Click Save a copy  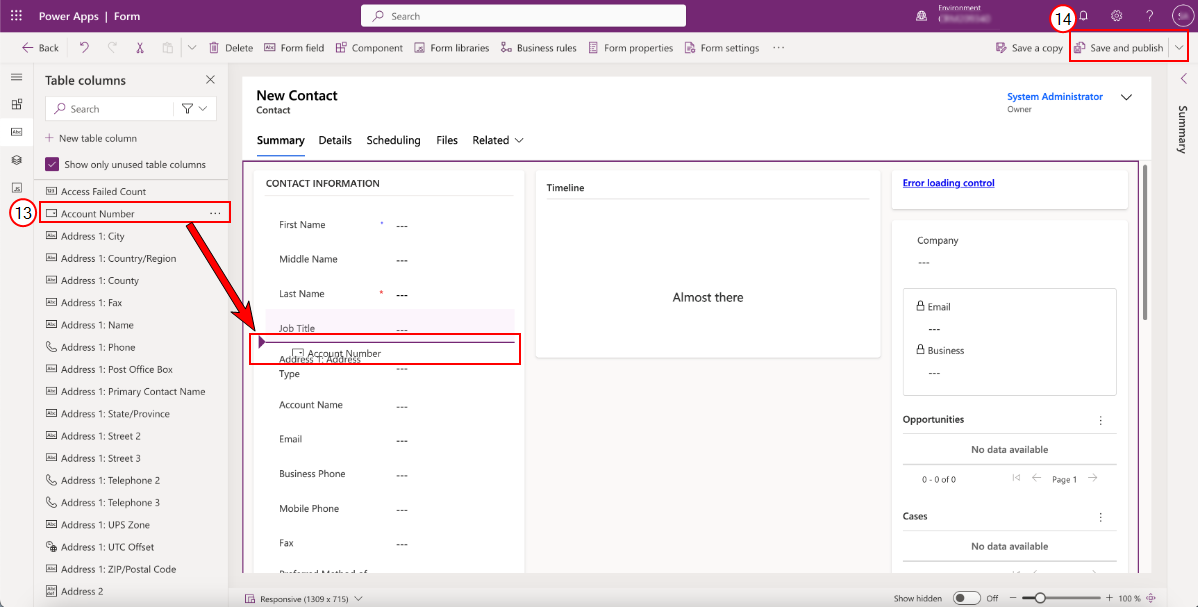tap(1029, 47)
